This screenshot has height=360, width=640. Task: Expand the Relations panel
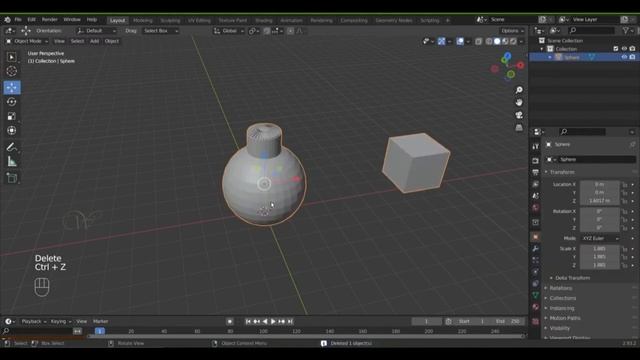pos(560,288)
